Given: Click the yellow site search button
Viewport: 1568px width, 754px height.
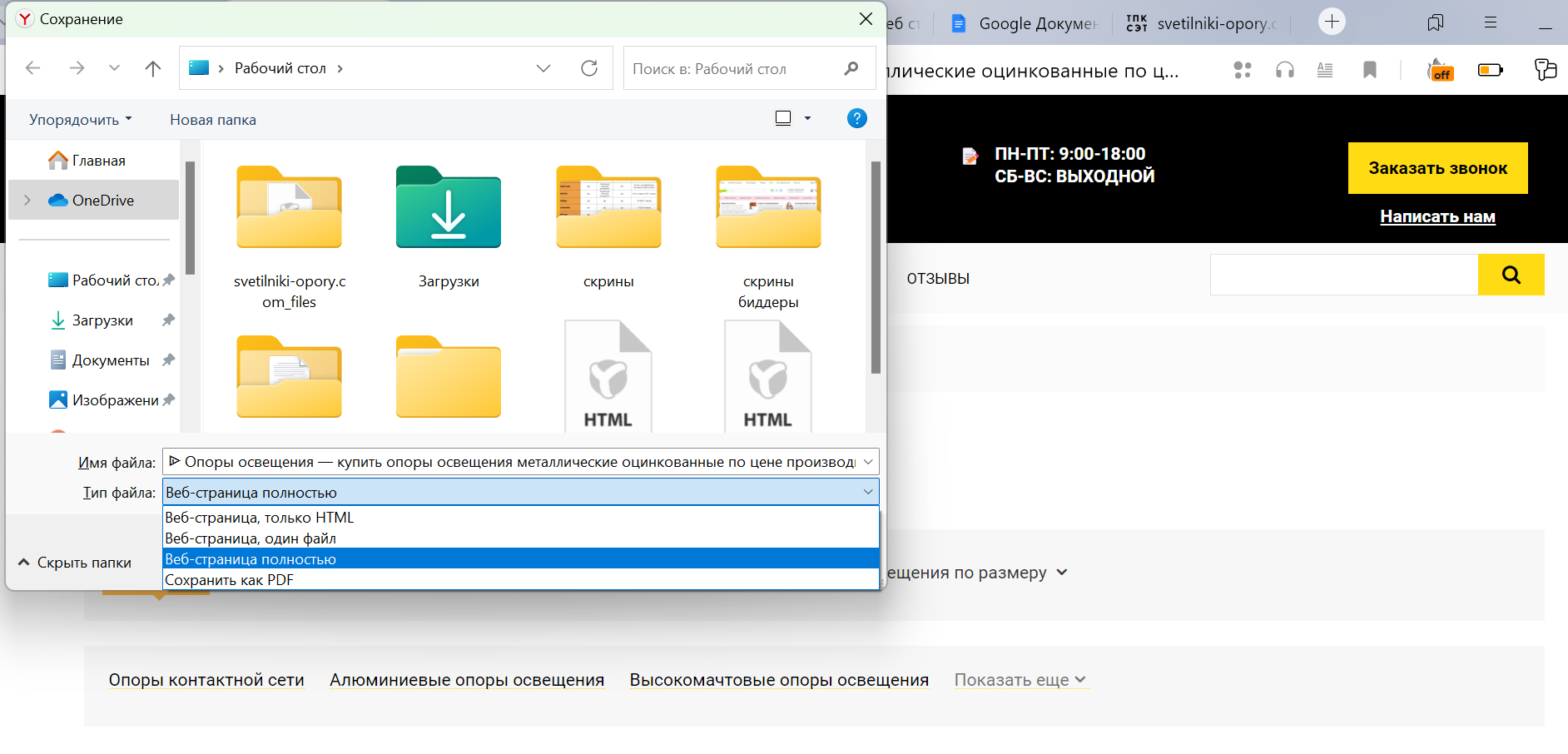Looking at the screenshot, I should pos(1511,275).
